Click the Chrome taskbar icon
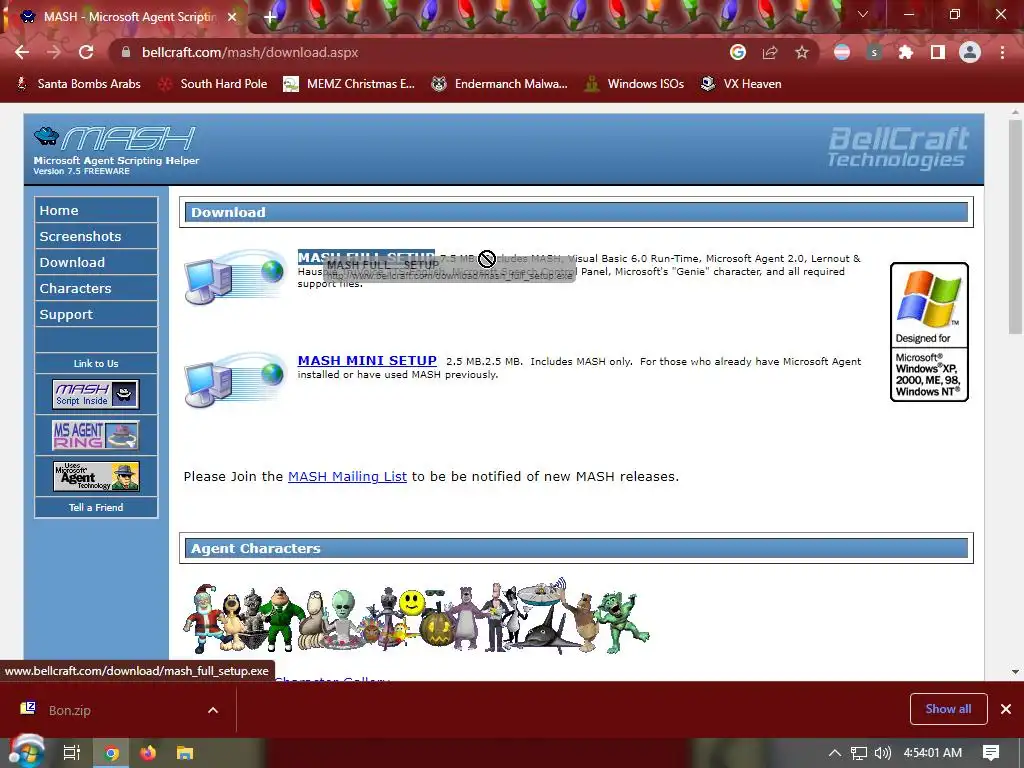This screenshot has height=768, width=1024. [x=112, y=753]
